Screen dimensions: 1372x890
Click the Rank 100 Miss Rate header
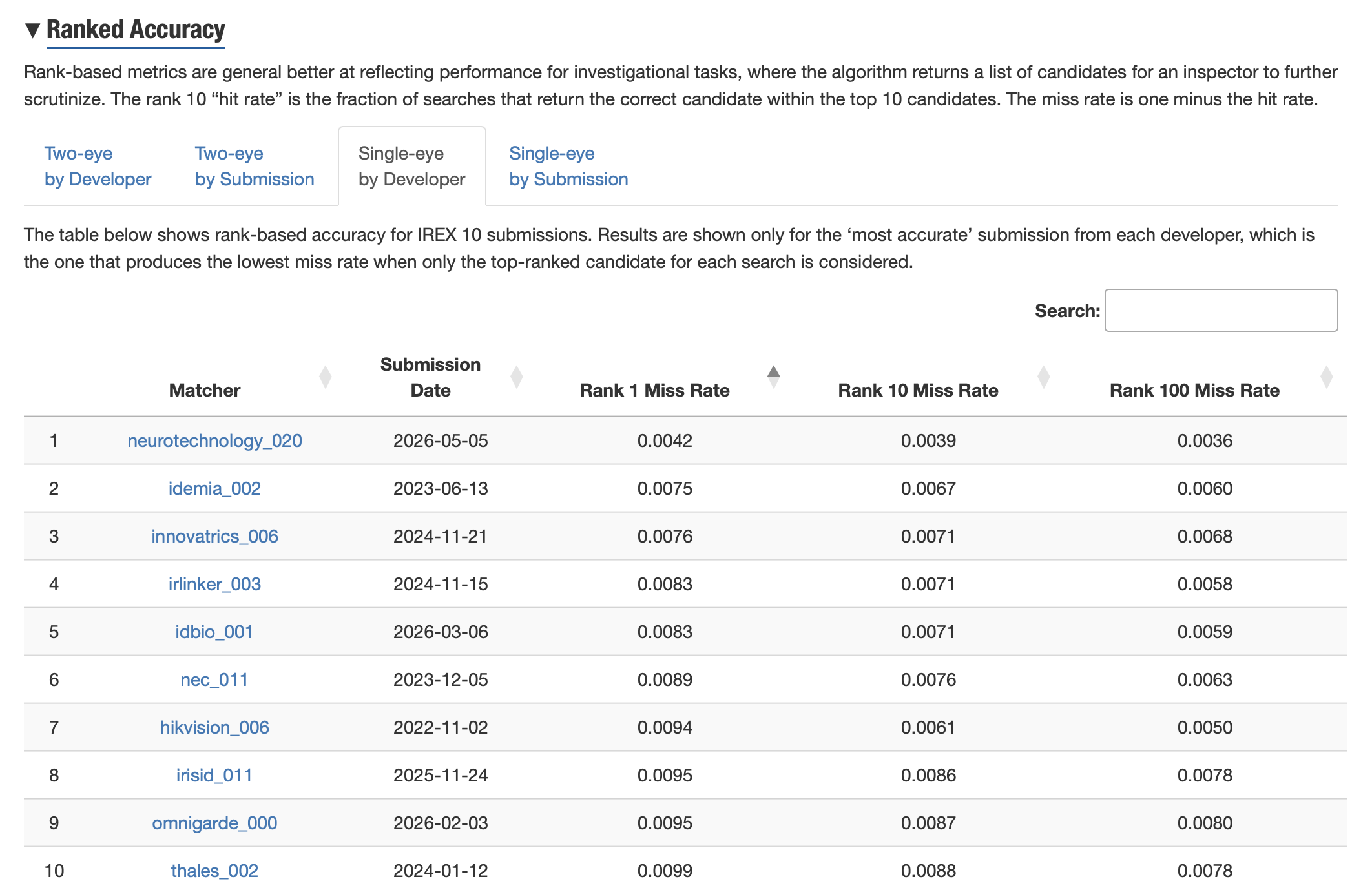coord(1194,390)
